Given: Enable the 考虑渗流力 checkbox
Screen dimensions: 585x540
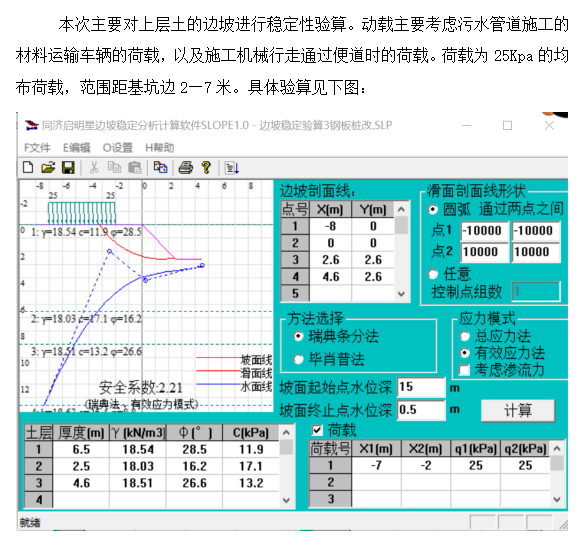Looking at the screenshot, I should click(x=464, y=370).
